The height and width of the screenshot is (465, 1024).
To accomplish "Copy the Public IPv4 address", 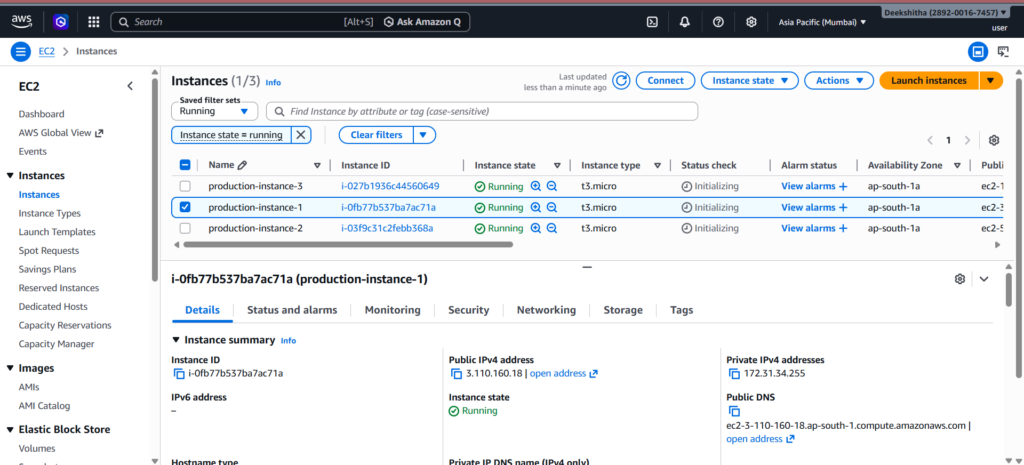I will tap(458, 374).
